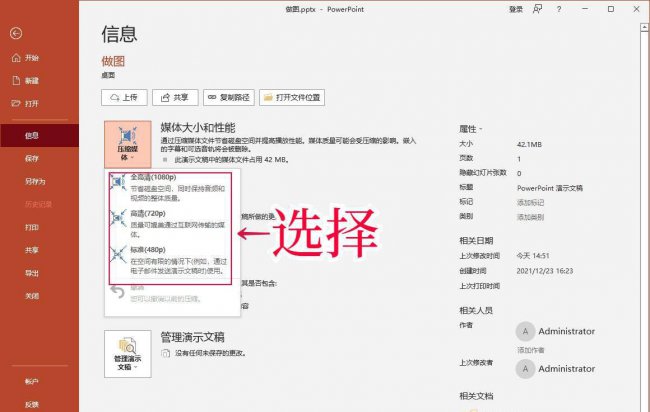The width and height of the screenshot is (650, 412).
Task: Click the new document icon beside 新建
Action: point(16,80)
